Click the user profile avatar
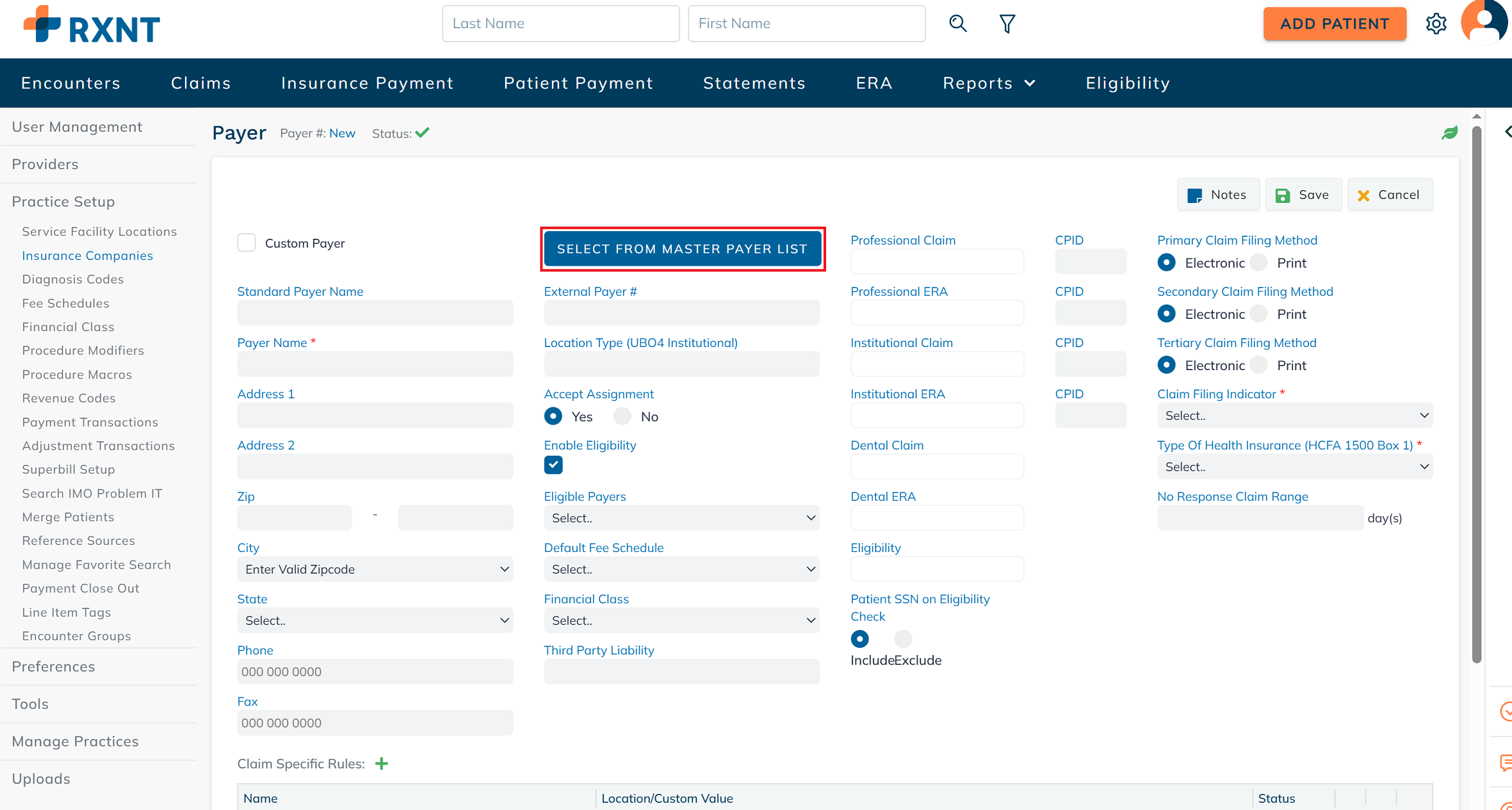Screen dimensions: 1512x810 (1485, 22)
